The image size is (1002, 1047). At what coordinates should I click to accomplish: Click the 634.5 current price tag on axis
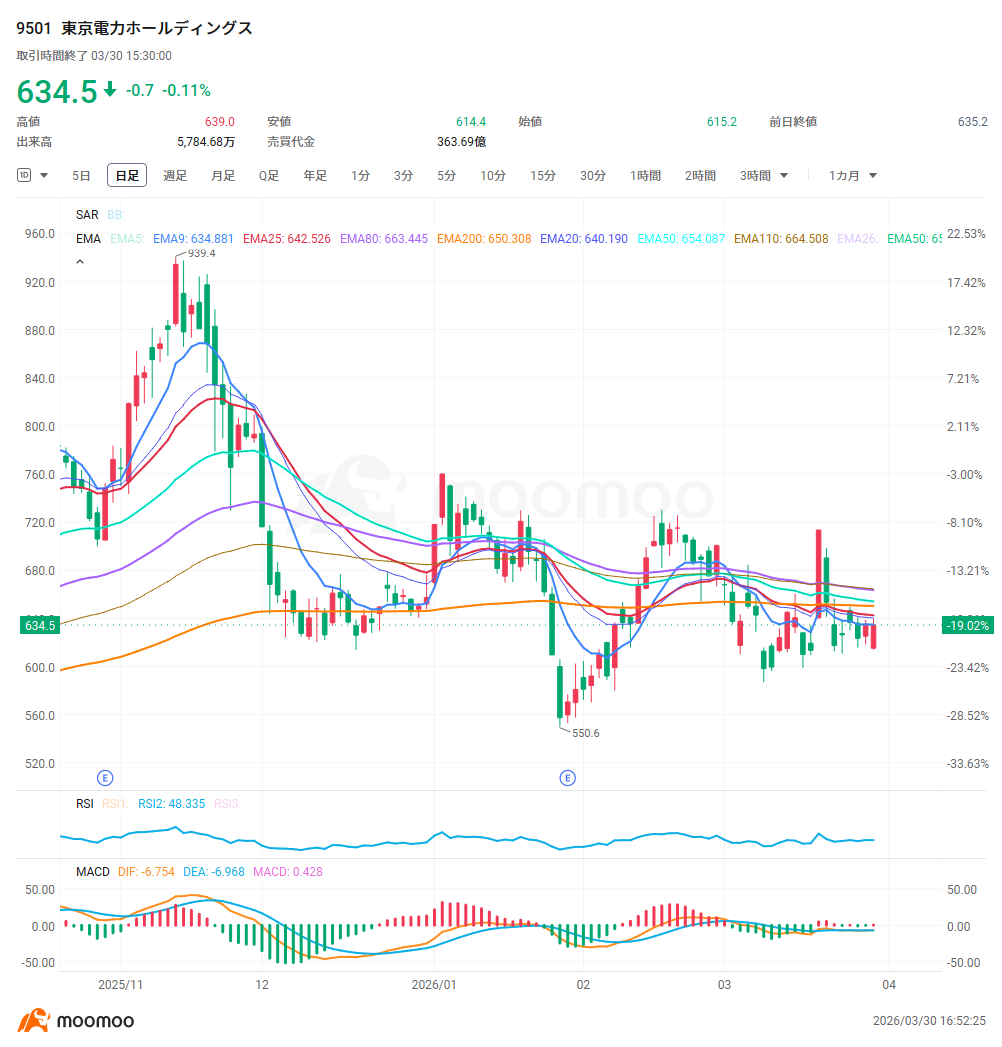click(x=40, y=626)
